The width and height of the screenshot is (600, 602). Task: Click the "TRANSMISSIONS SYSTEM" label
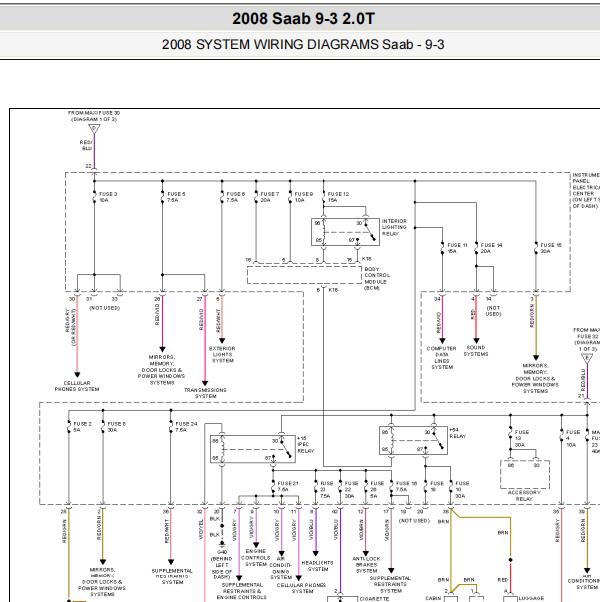coord(205,393)
